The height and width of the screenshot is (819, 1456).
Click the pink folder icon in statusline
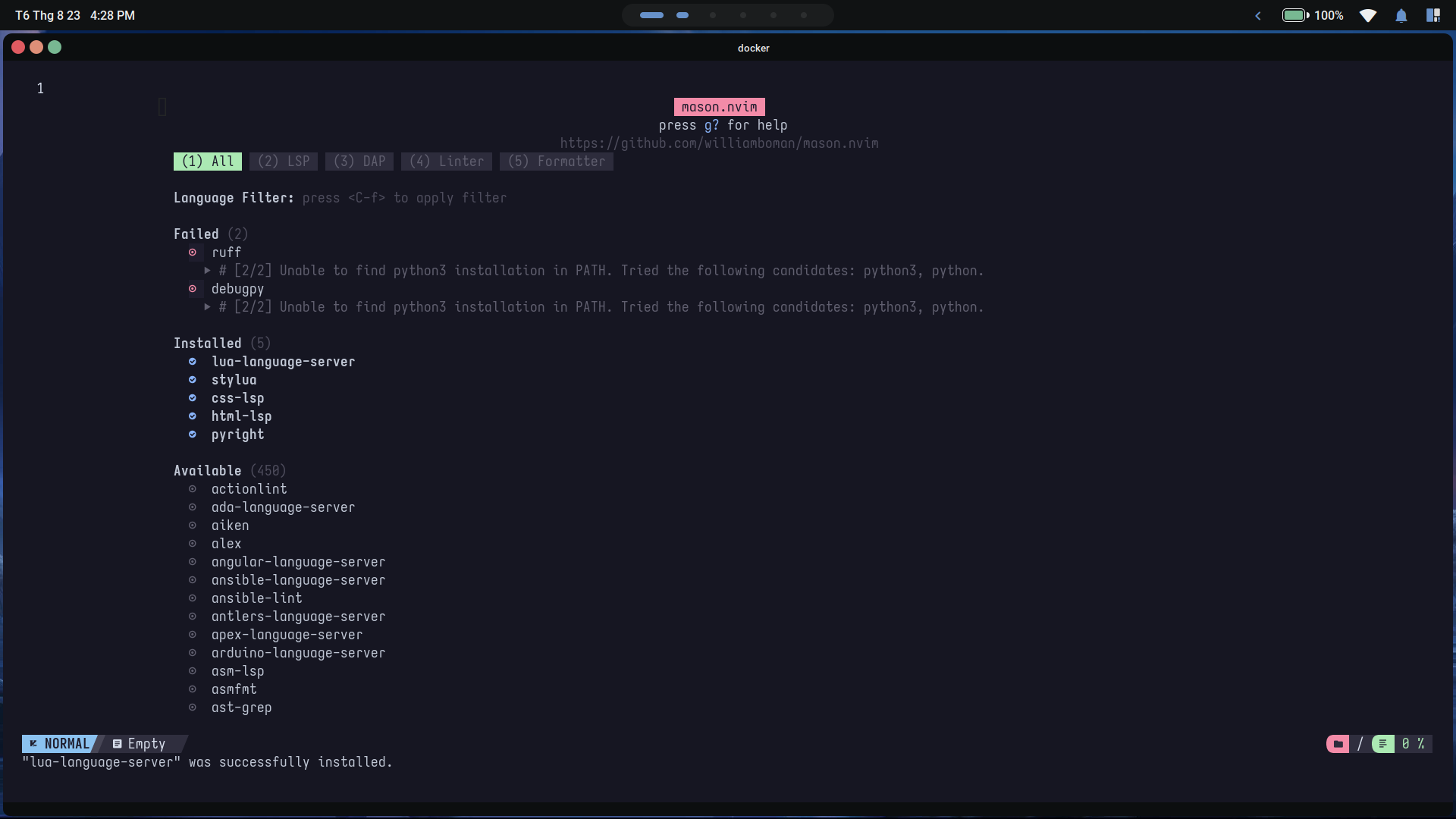click(x=1338, y=744)
